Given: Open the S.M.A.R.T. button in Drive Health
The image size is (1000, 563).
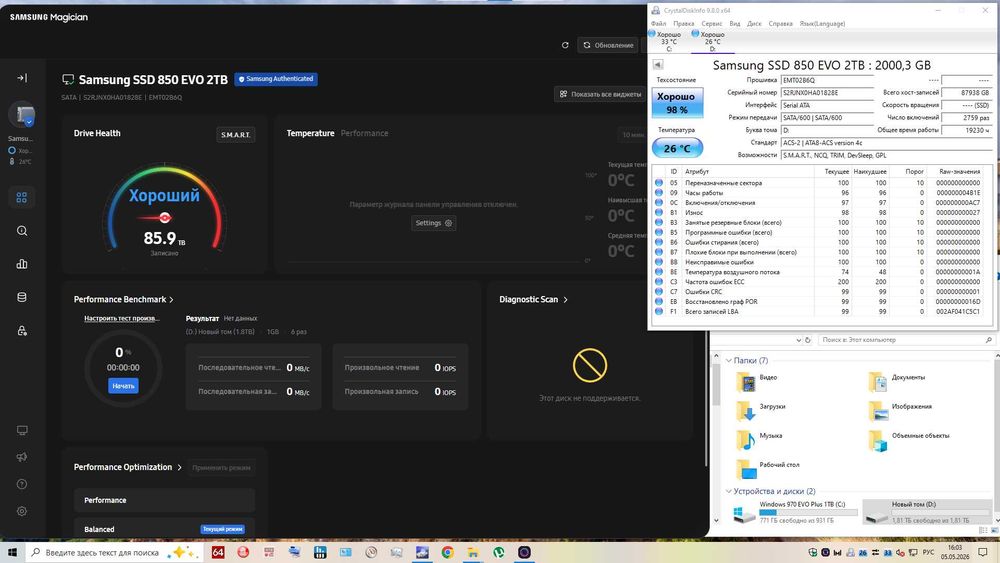Looking at the screenshot, I should click(x=235, y=135).
